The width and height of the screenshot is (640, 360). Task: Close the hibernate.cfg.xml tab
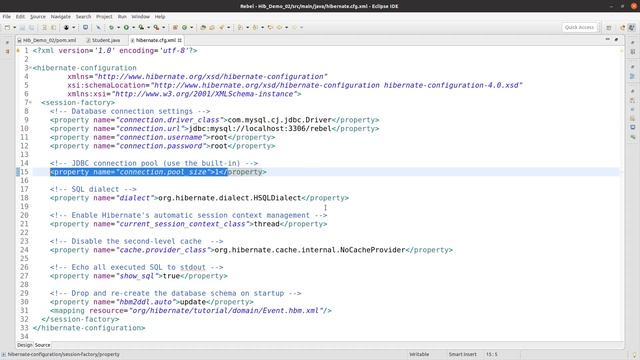[x=180, y=40]
